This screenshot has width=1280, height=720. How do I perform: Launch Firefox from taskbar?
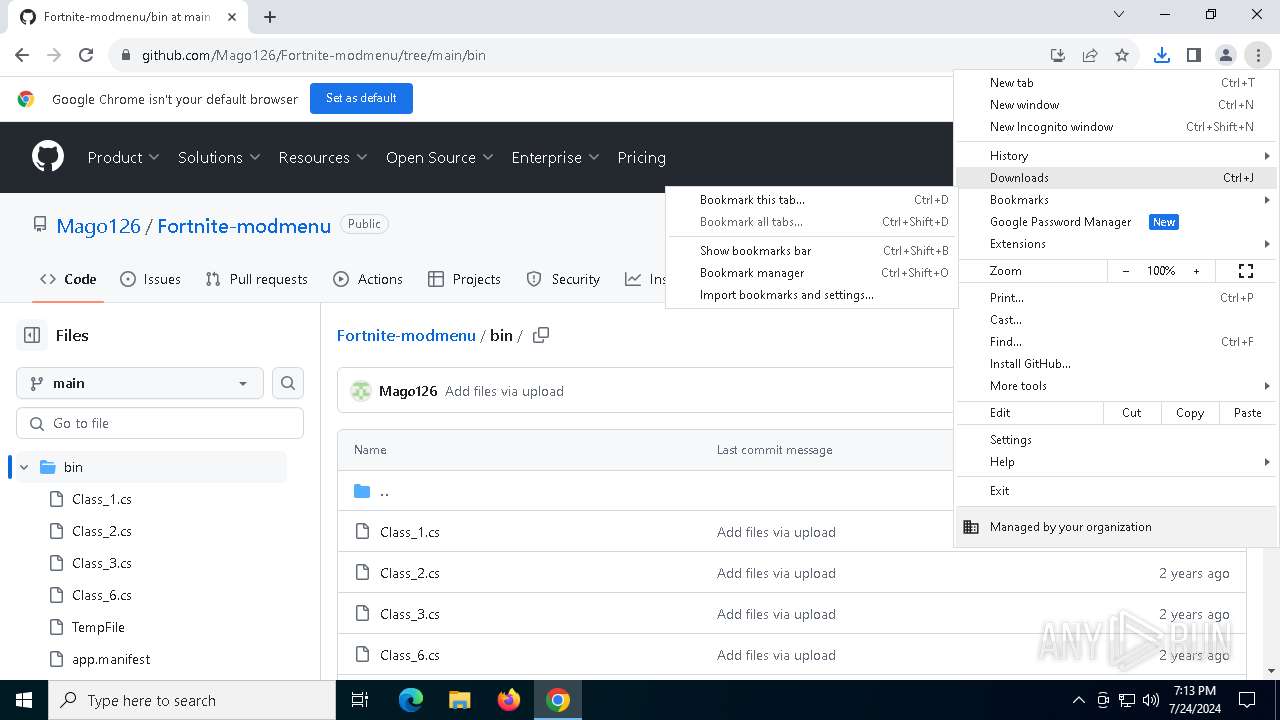pos(509,700)
